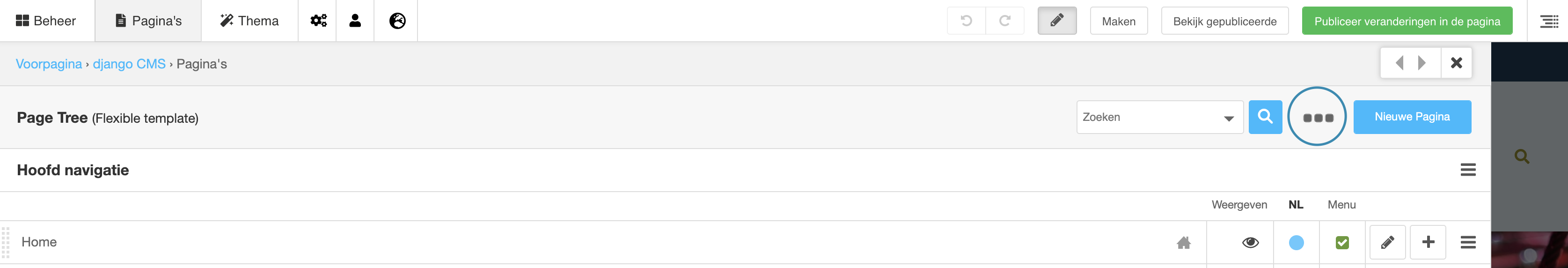Edit the Home page with pencil icon
This screenshot has width=1568, height=268.
1387,242
